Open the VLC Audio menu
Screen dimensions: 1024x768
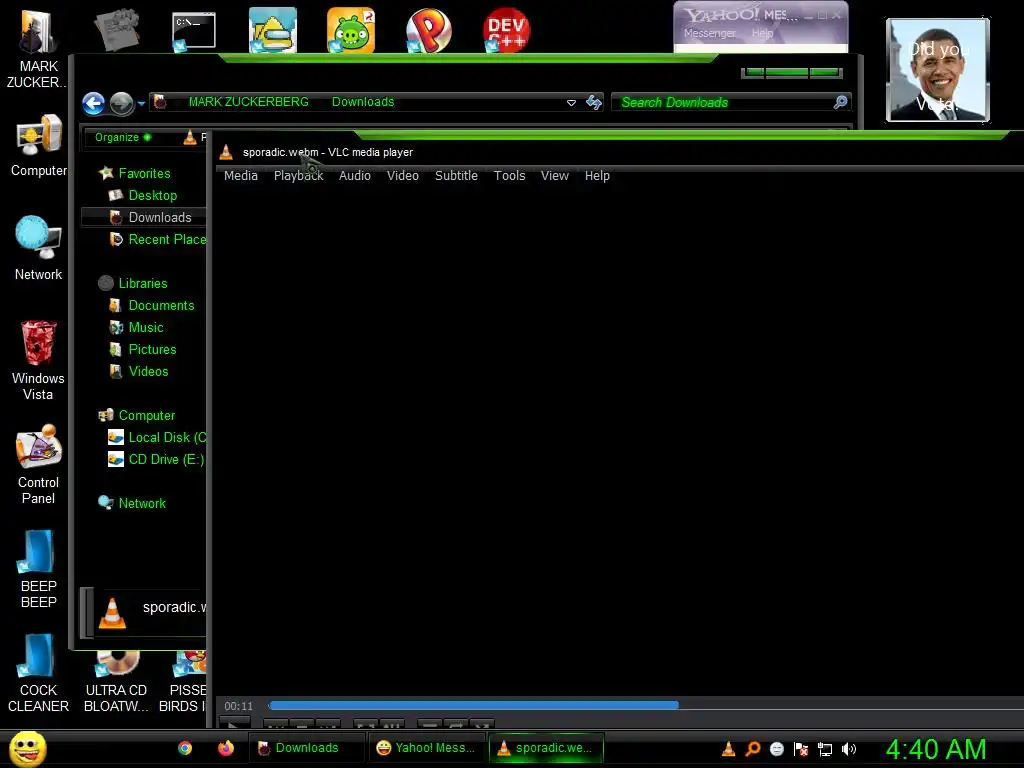tap(355, 176)
